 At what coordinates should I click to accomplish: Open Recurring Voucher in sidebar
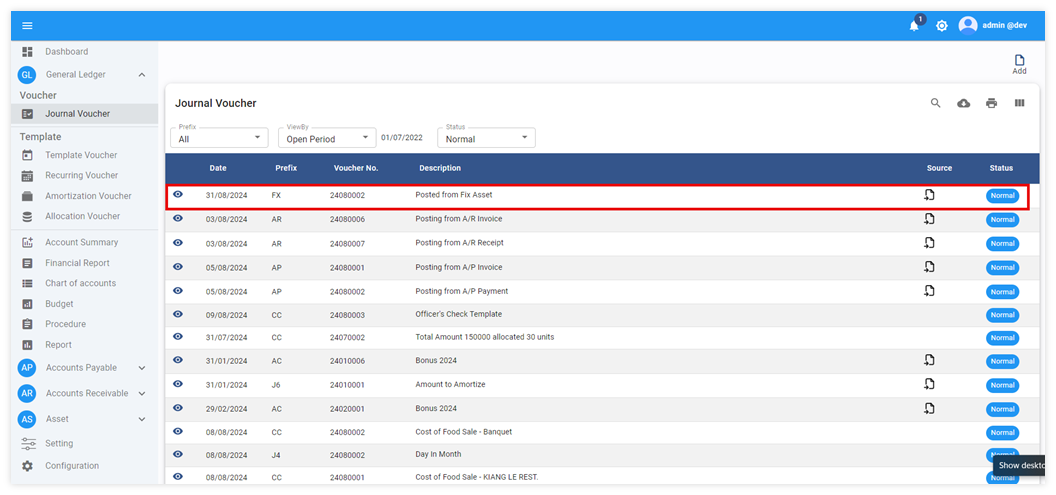pos(81,176)
